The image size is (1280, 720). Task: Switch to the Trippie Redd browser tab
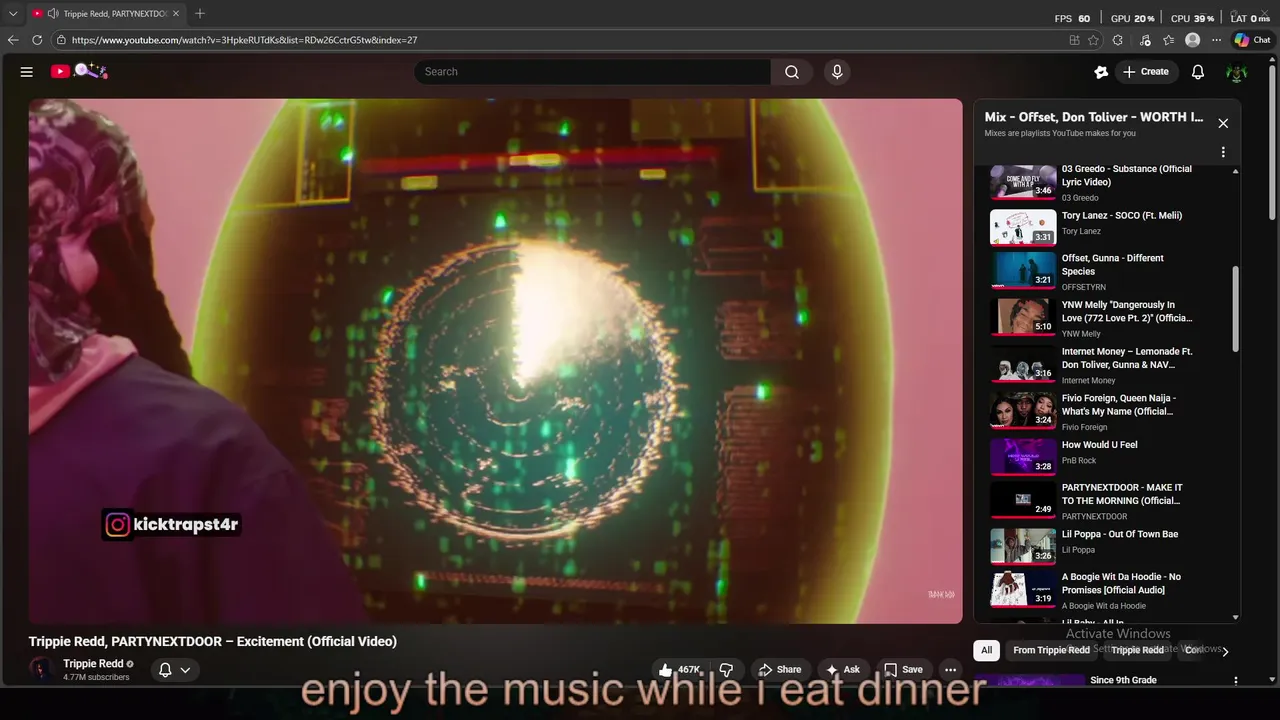(105, 14)
